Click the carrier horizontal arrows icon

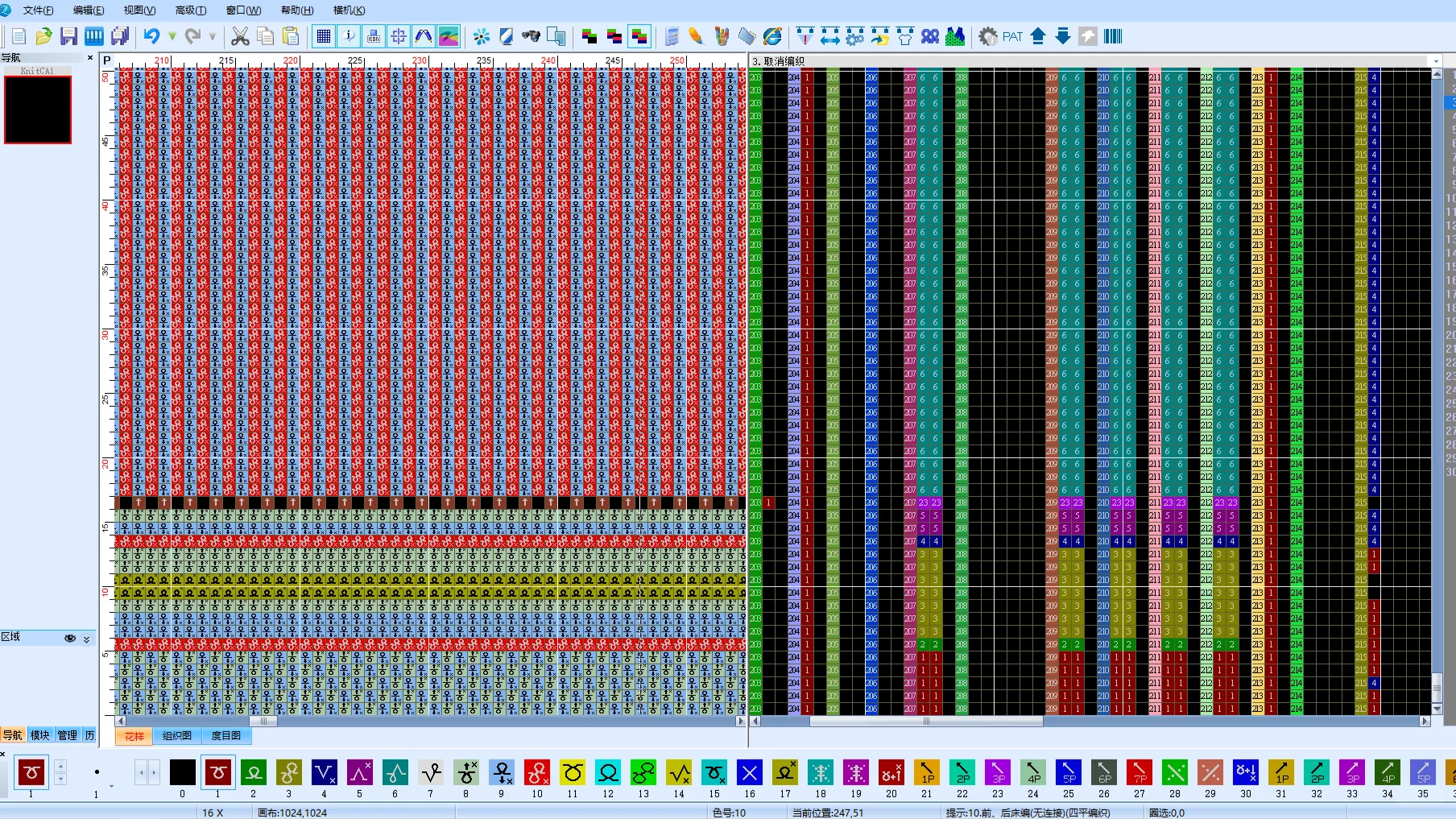tap(830, 36)
